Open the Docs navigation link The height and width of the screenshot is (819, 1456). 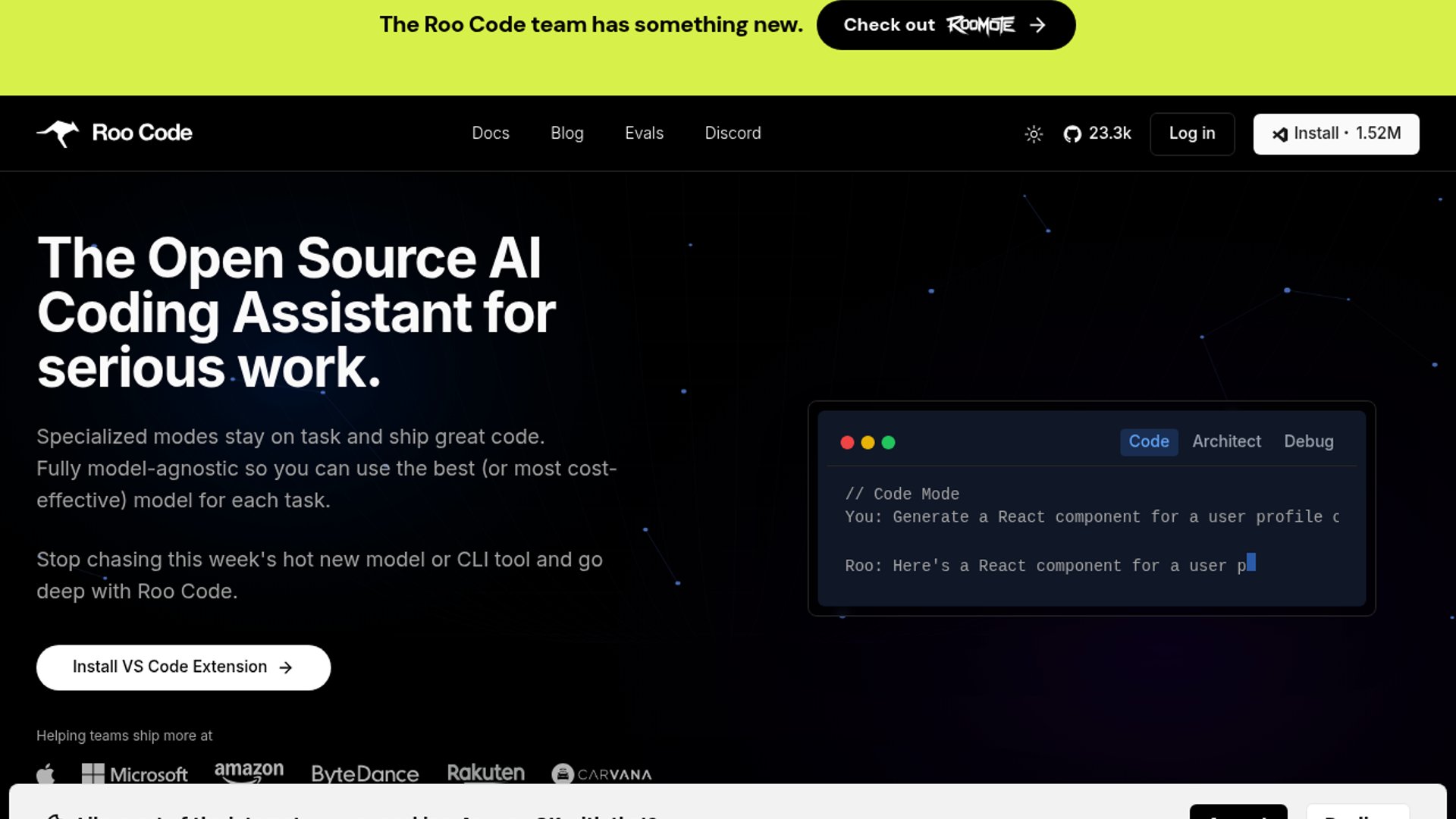(x=491, y=133)
